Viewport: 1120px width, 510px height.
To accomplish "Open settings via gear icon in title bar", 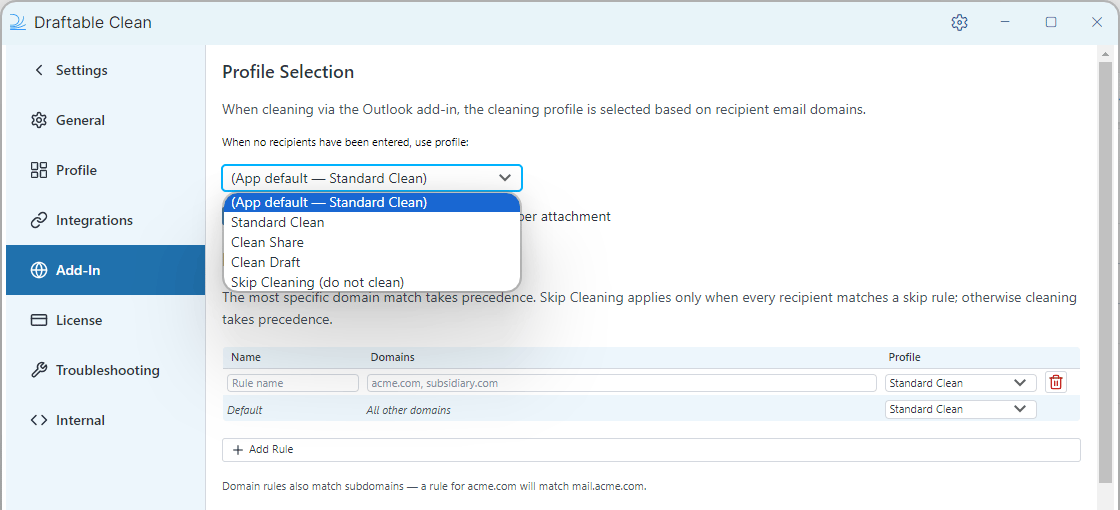I will tap(959, 23).
